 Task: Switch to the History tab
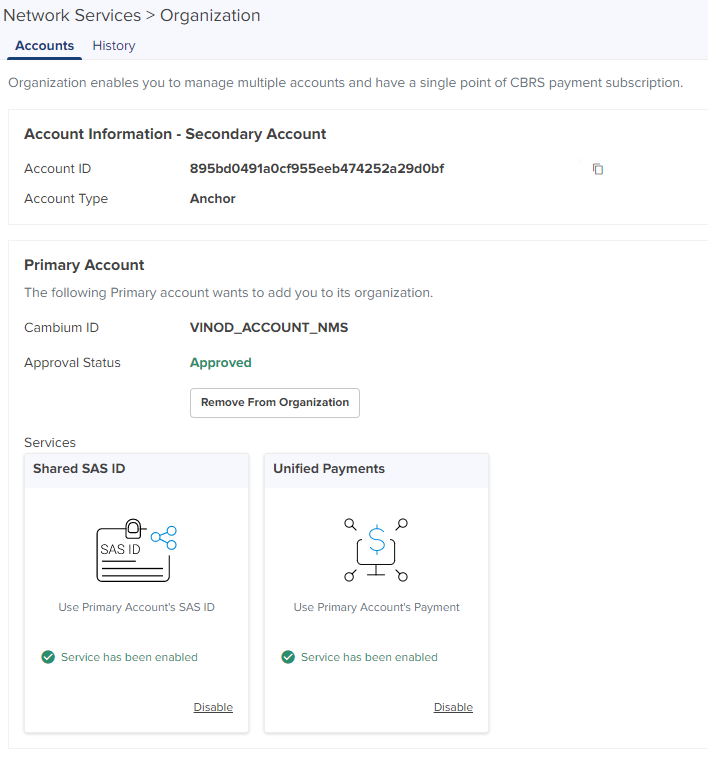[x=114, y=46]
